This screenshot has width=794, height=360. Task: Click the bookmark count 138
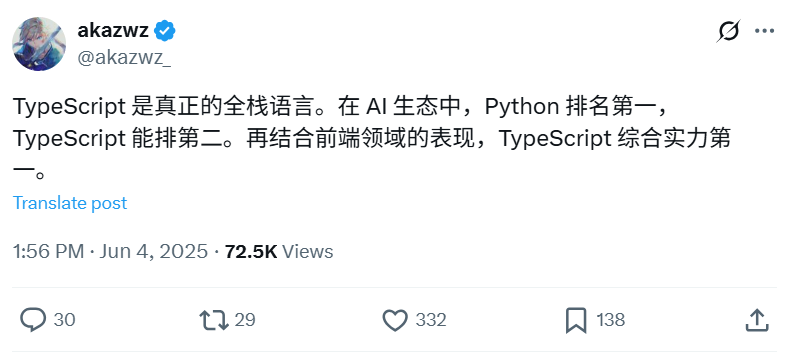pos(610,320)
